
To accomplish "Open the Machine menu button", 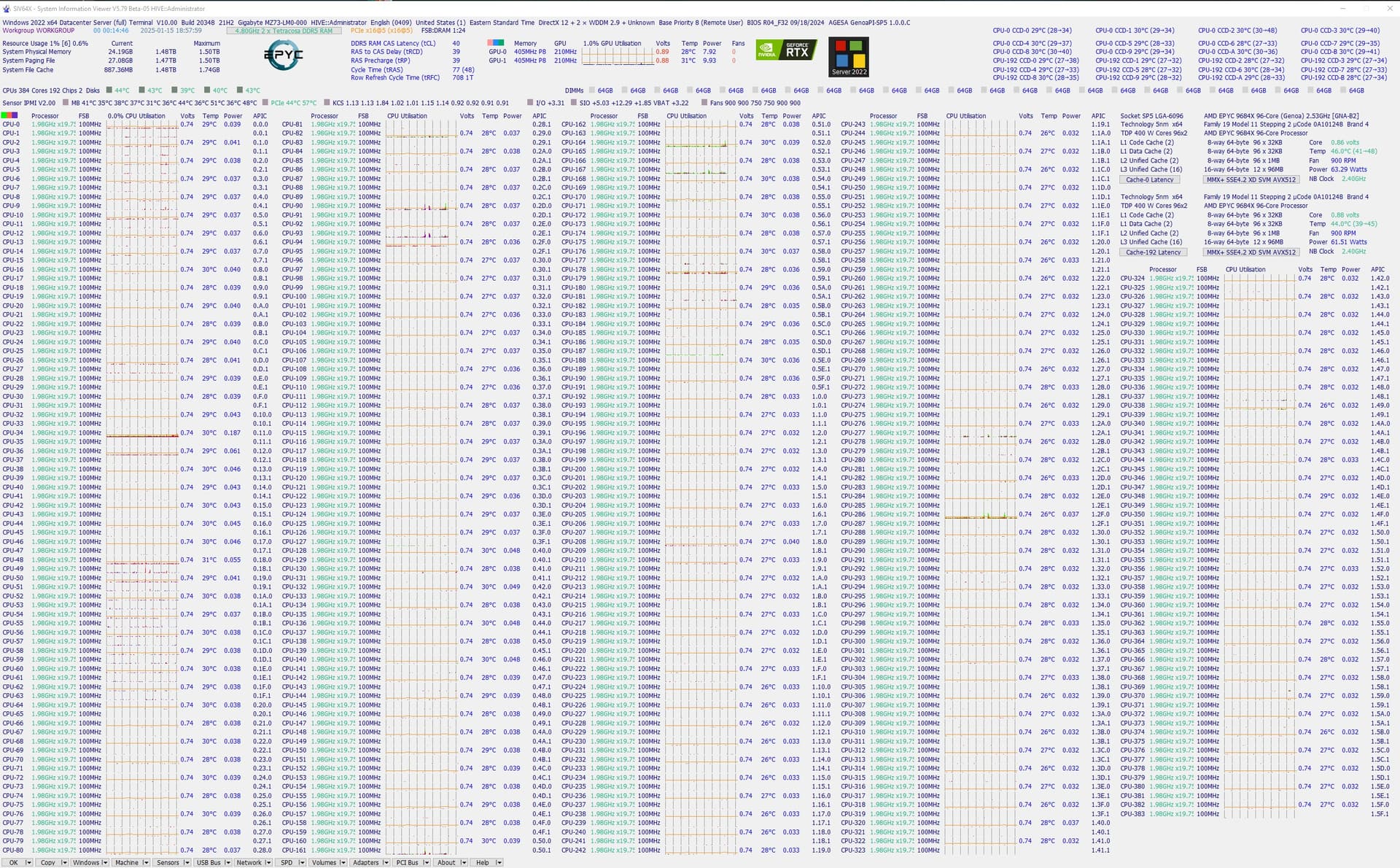I will click(126, 862).
